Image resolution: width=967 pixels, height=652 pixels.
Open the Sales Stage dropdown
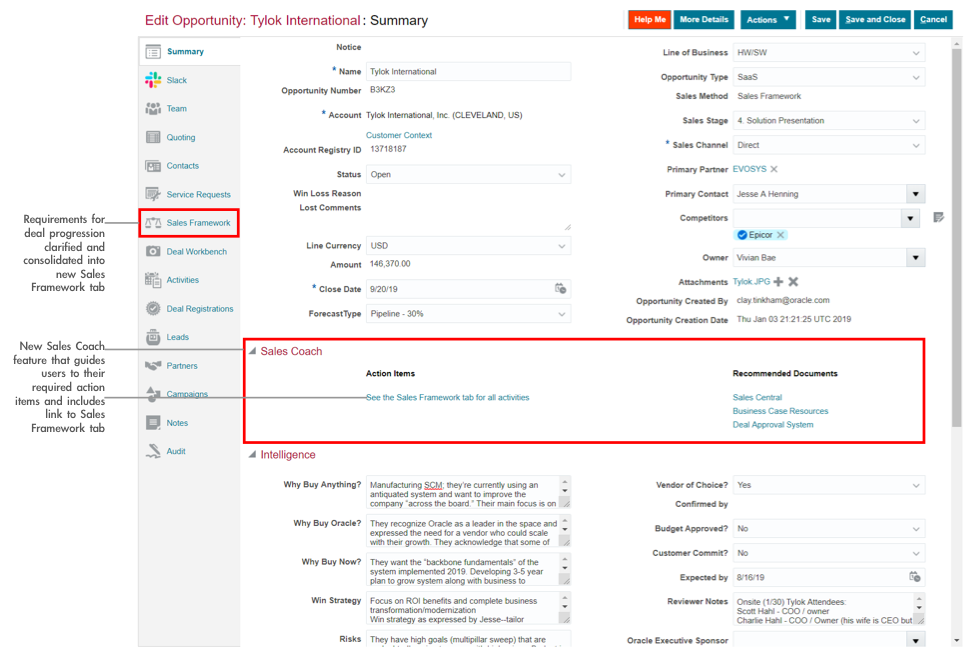916,121
